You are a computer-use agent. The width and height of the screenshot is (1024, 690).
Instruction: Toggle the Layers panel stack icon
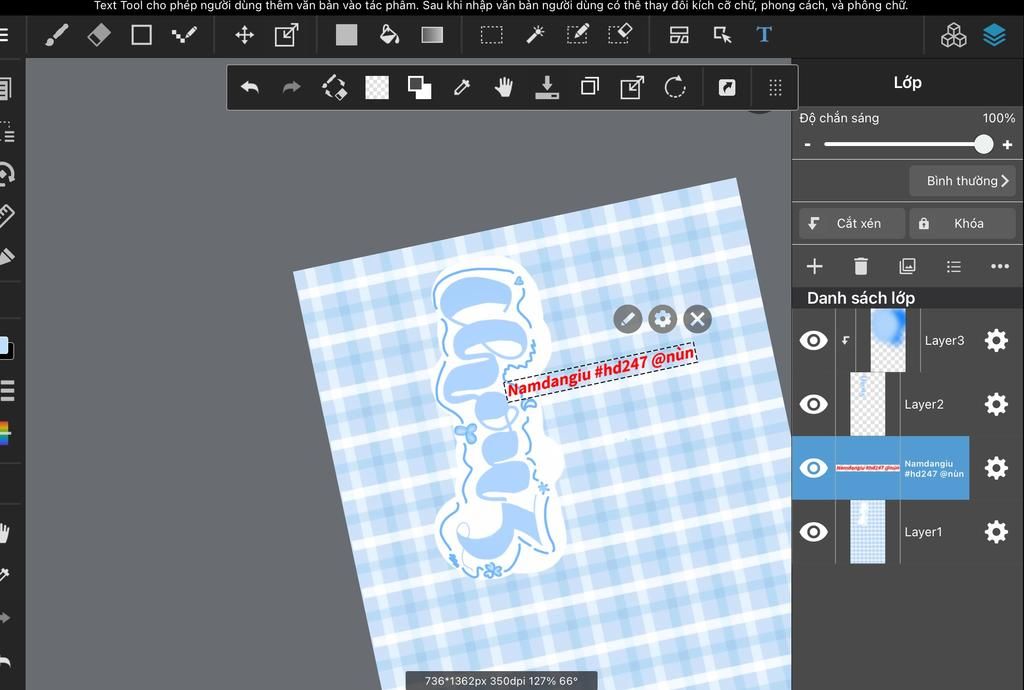pos(994,35)
